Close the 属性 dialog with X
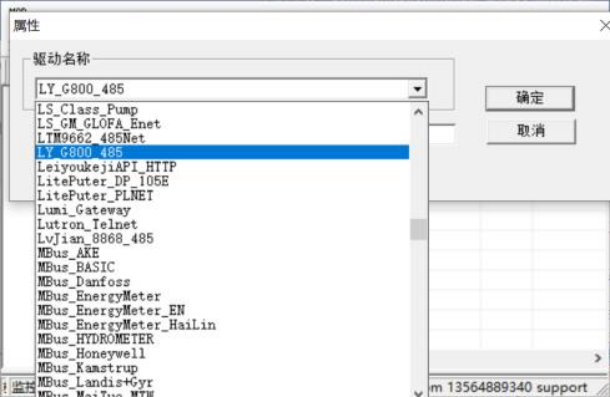 coord(605,26)
